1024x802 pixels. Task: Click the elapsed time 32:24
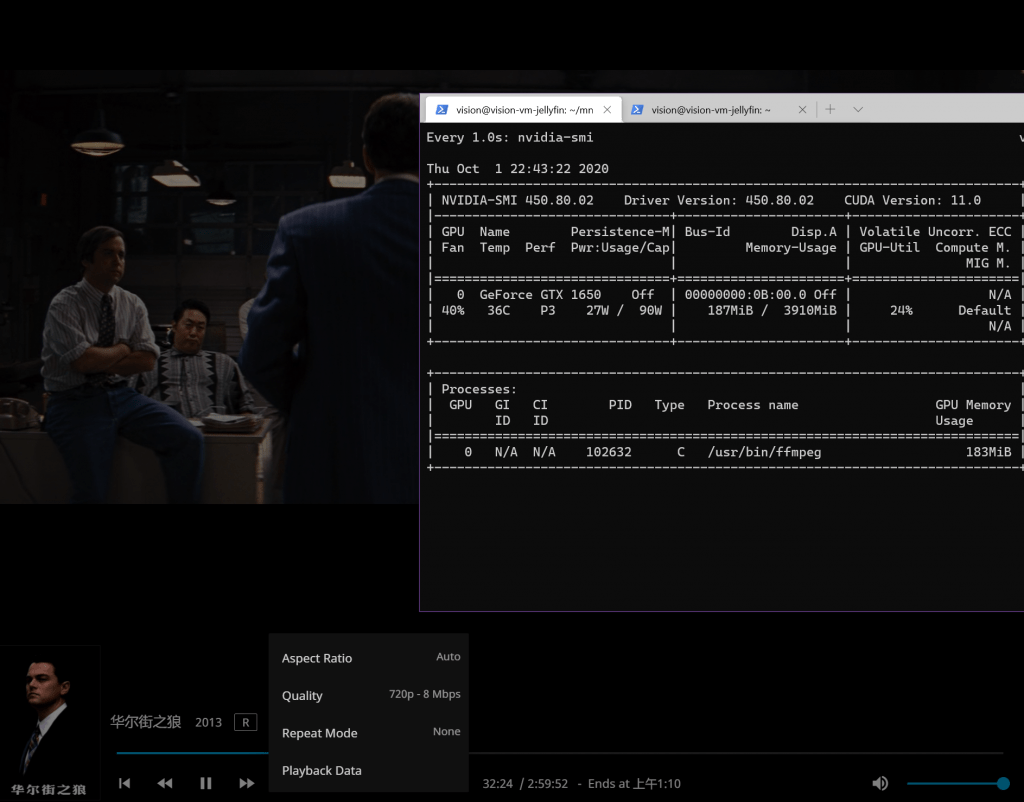(498, 784)
